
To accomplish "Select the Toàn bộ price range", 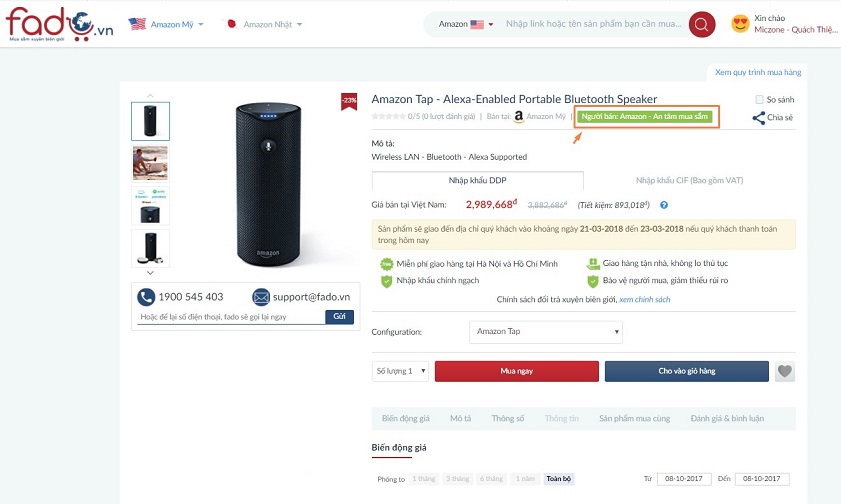I will click(559, 479).
